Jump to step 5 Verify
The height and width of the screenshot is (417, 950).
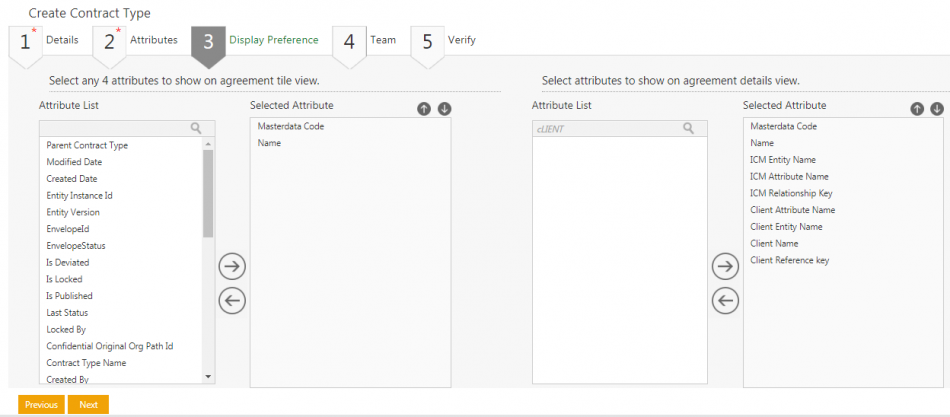pos(447,40)
